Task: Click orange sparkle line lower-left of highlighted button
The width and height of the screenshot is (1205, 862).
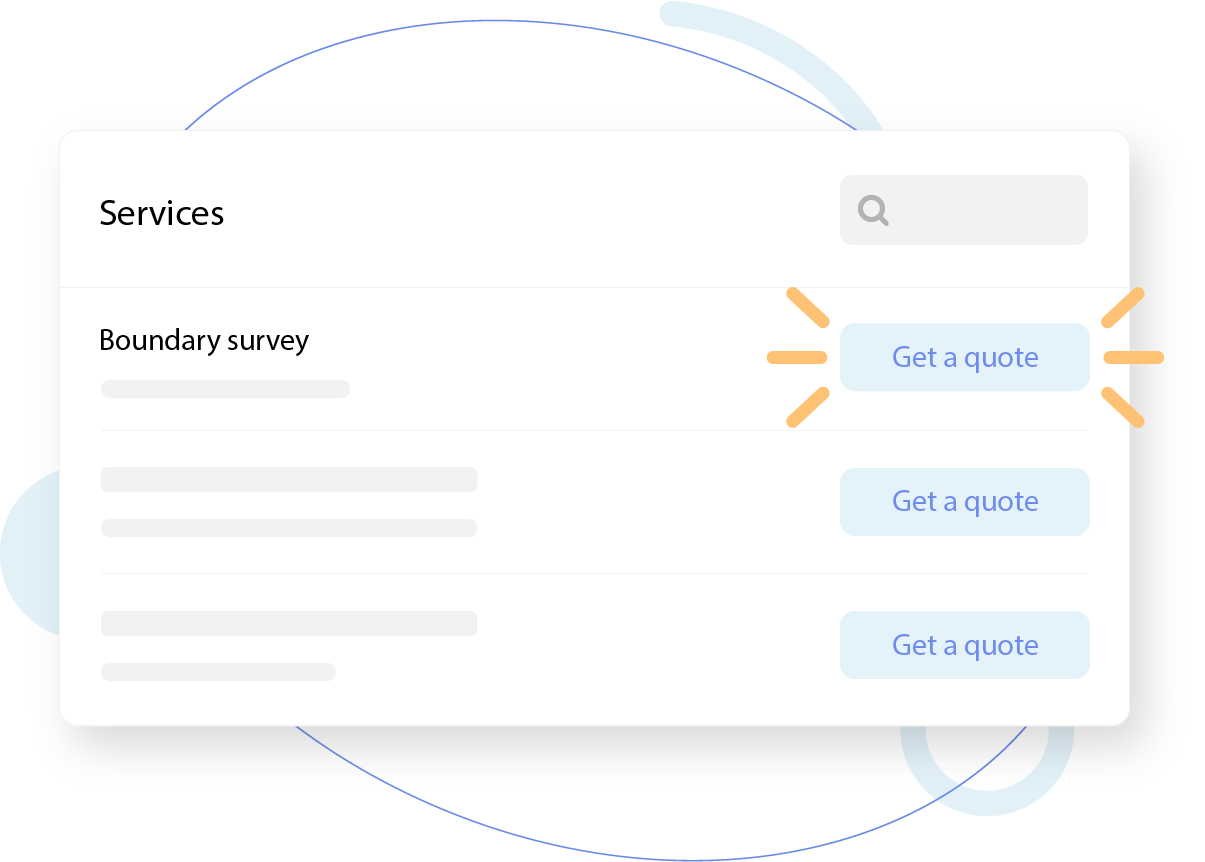Action: 808,407
